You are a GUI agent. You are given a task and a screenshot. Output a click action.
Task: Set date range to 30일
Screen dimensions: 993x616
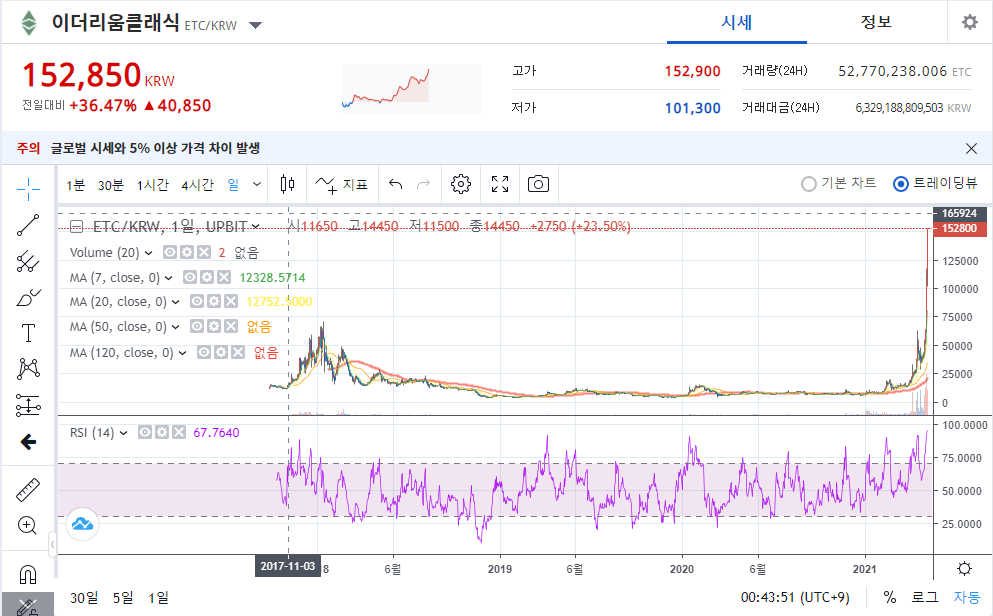(x=84, y=598)
